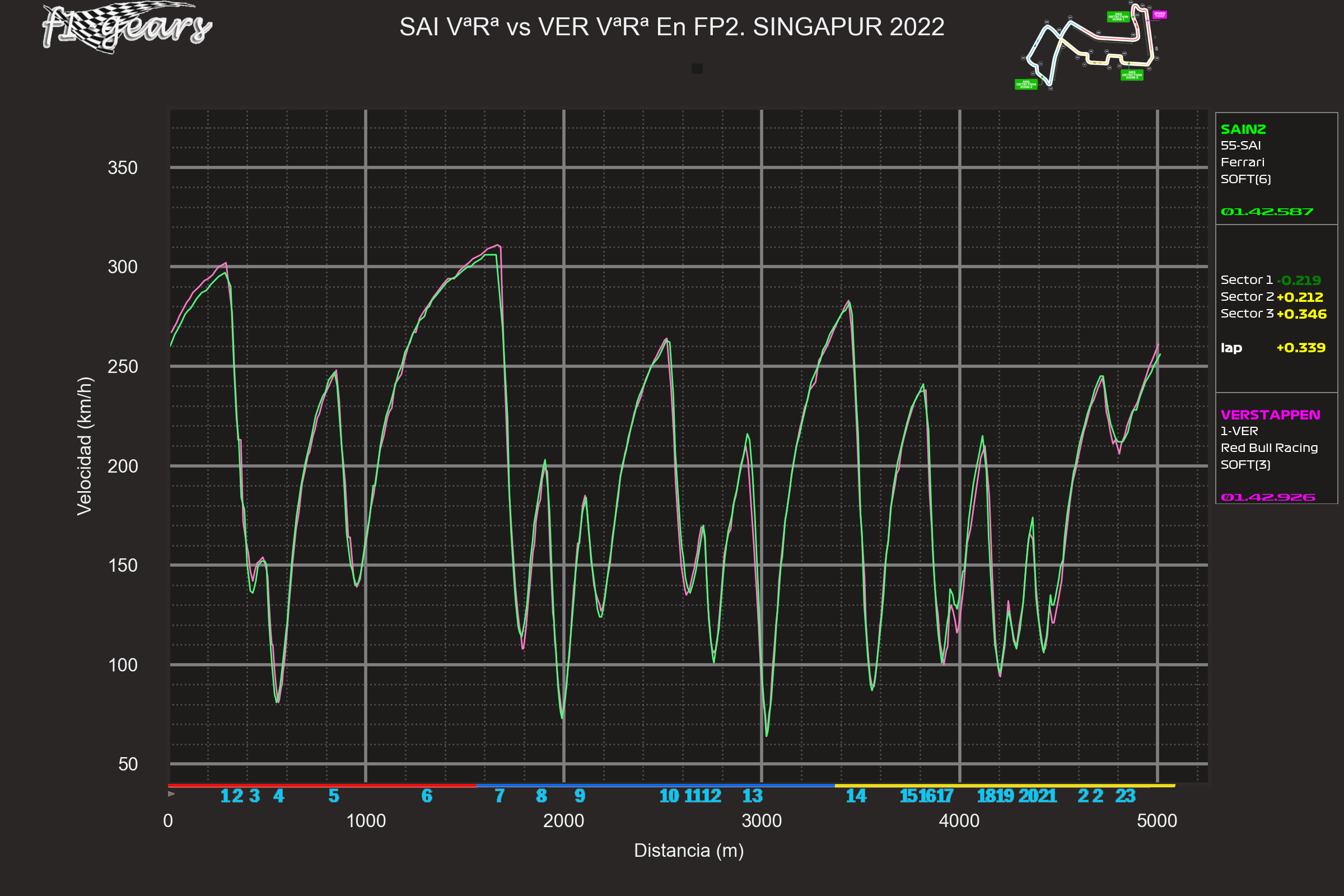Click the small arrow left of axis origin
The width and height of the screenshot is (1344, 896).
pyautogui.click(x=171, y=794)
